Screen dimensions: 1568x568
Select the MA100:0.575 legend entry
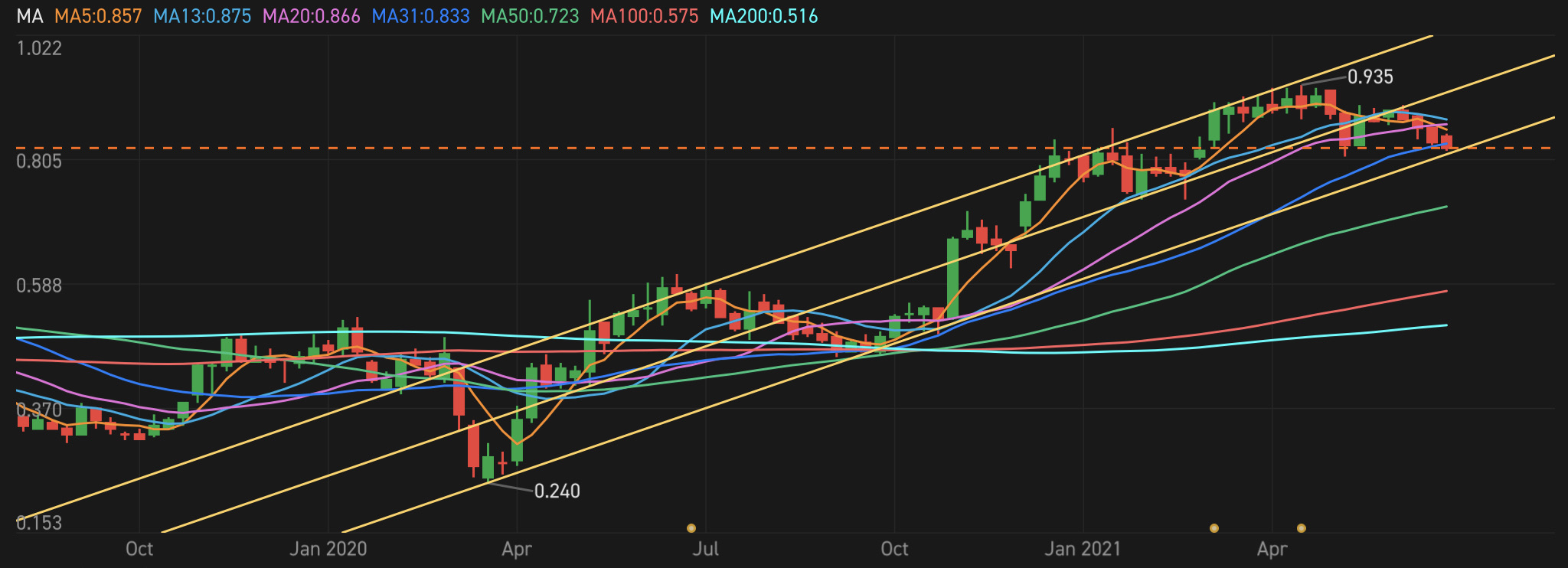pos(645,16)
